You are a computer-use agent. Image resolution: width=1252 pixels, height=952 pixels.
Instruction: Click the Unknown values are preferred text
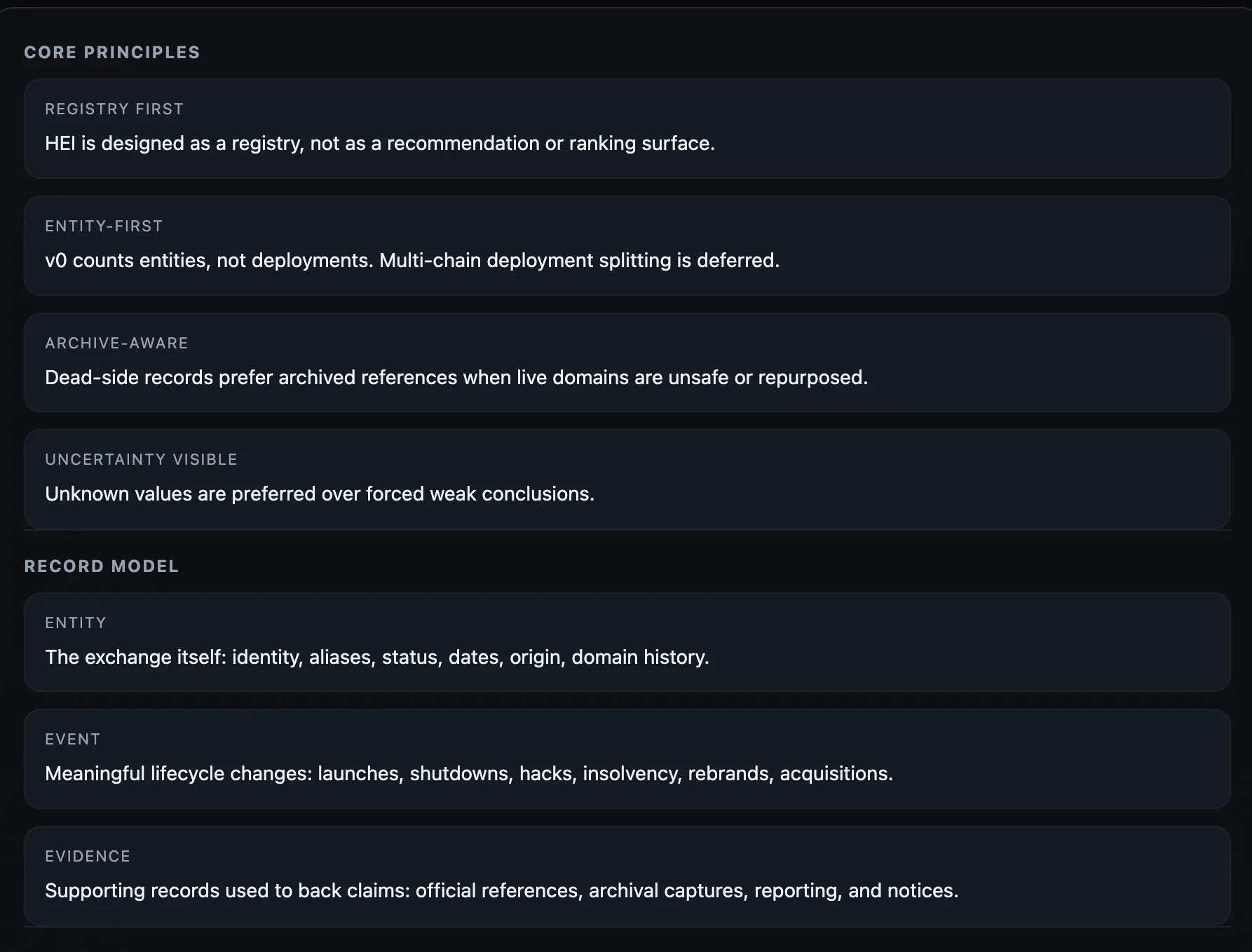point(320,494)
